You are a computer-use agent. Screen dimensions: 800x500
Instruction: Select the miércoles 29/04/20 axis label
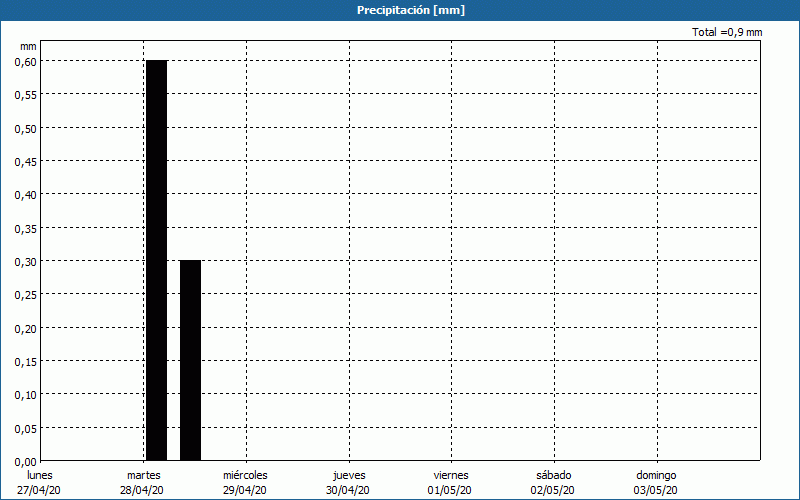pyautogui.click(x=245, y=483)
